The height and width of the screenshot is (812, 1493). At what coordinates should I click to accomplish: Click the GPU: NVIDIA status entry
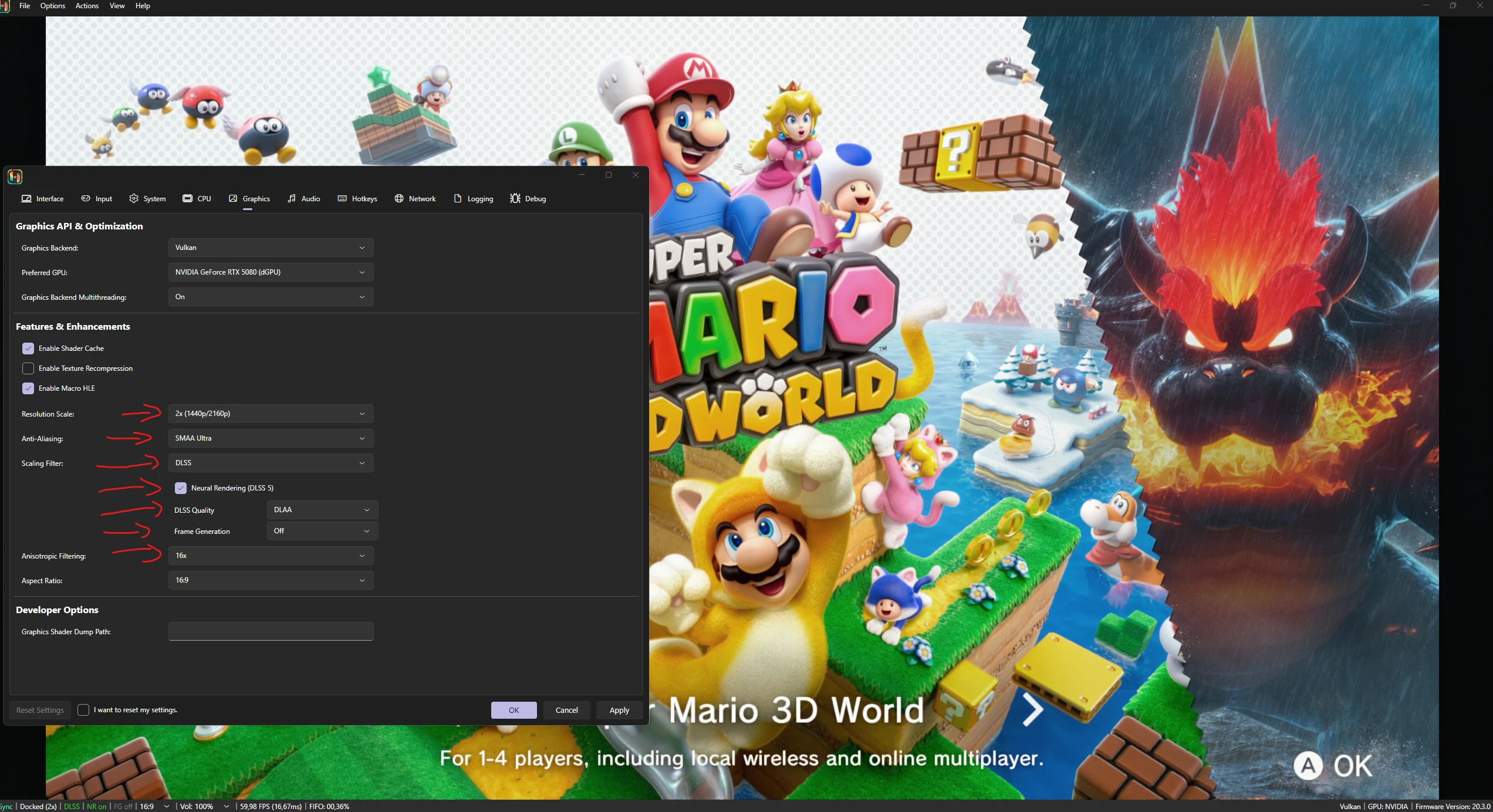tap(1387, 807)
